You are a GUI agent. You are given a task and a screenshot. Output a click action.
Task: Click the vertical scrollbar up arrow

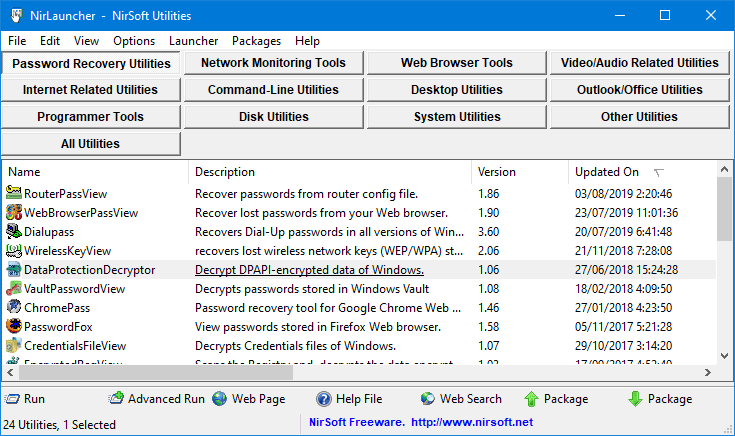724,169
